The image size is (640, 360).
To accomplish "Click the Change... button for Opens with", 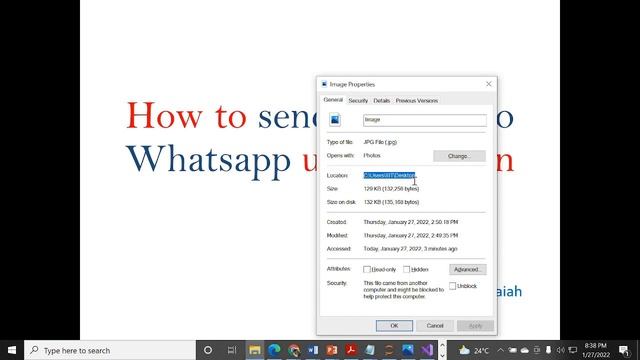I will coord(459,156).
